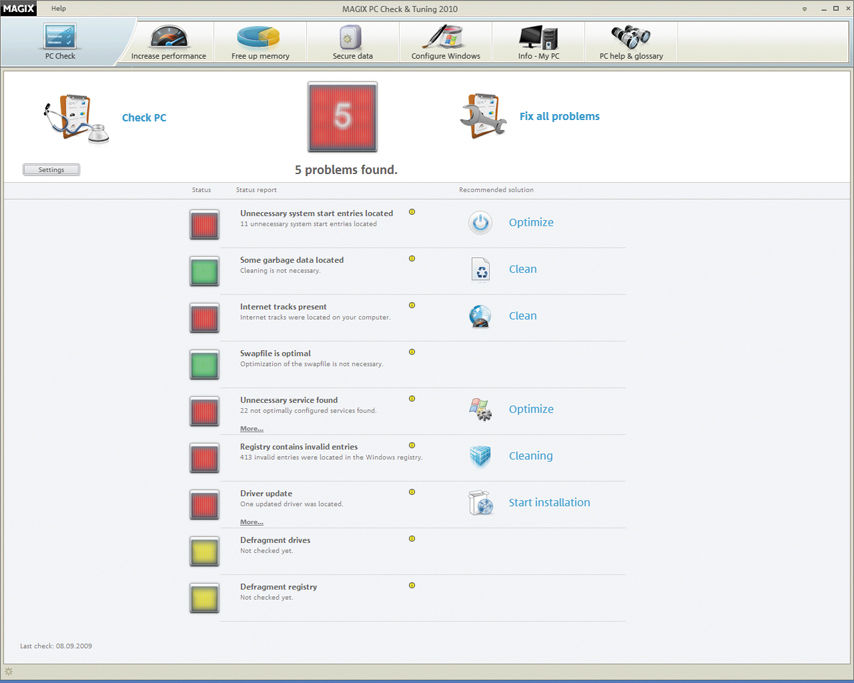The height and width of the screenshot is (683, 854).
Task: Click the '5 problems found.' text
Action: click(346, 170)
